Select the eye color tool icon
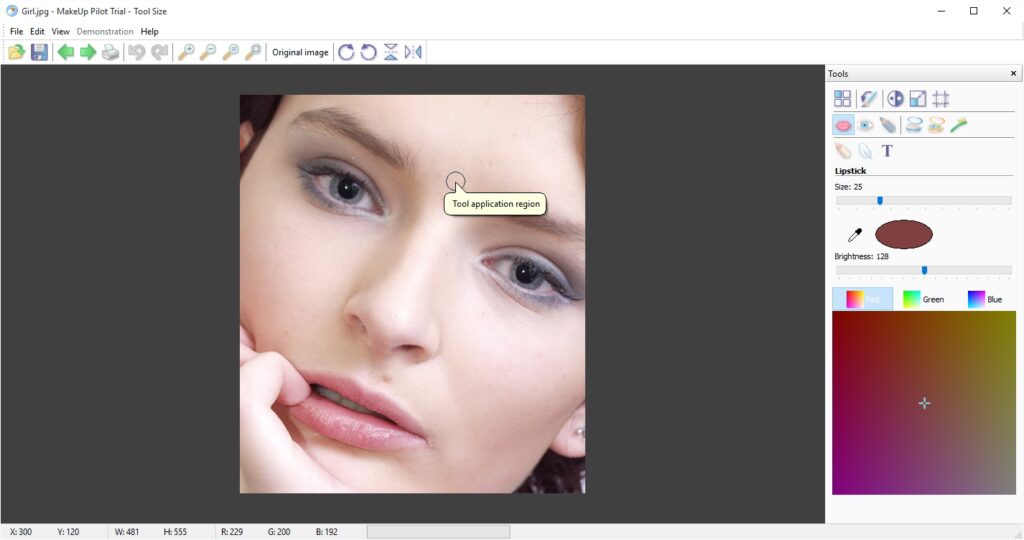This screenshot has width=1024, height=540. 866,125
